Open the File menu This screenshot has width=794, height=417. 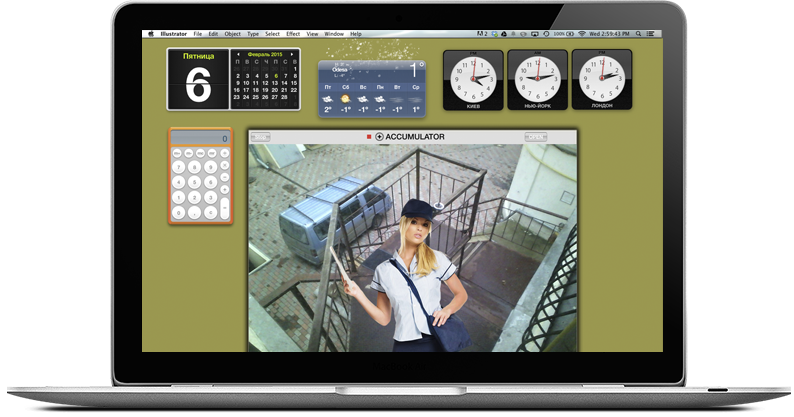(197, 34)
